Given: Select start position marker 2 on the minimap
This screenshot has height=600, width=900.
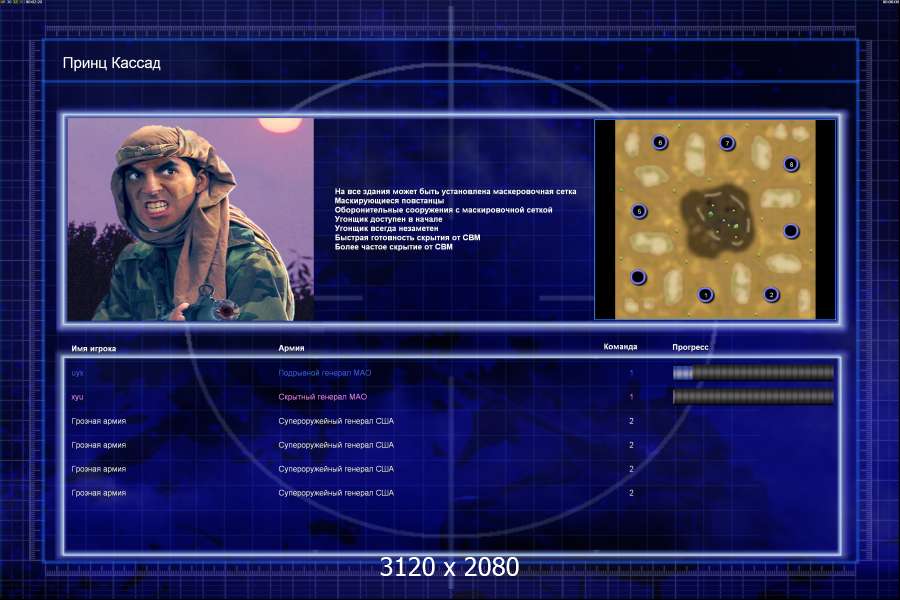Looking at the screenshot, I should click(771, 295).
